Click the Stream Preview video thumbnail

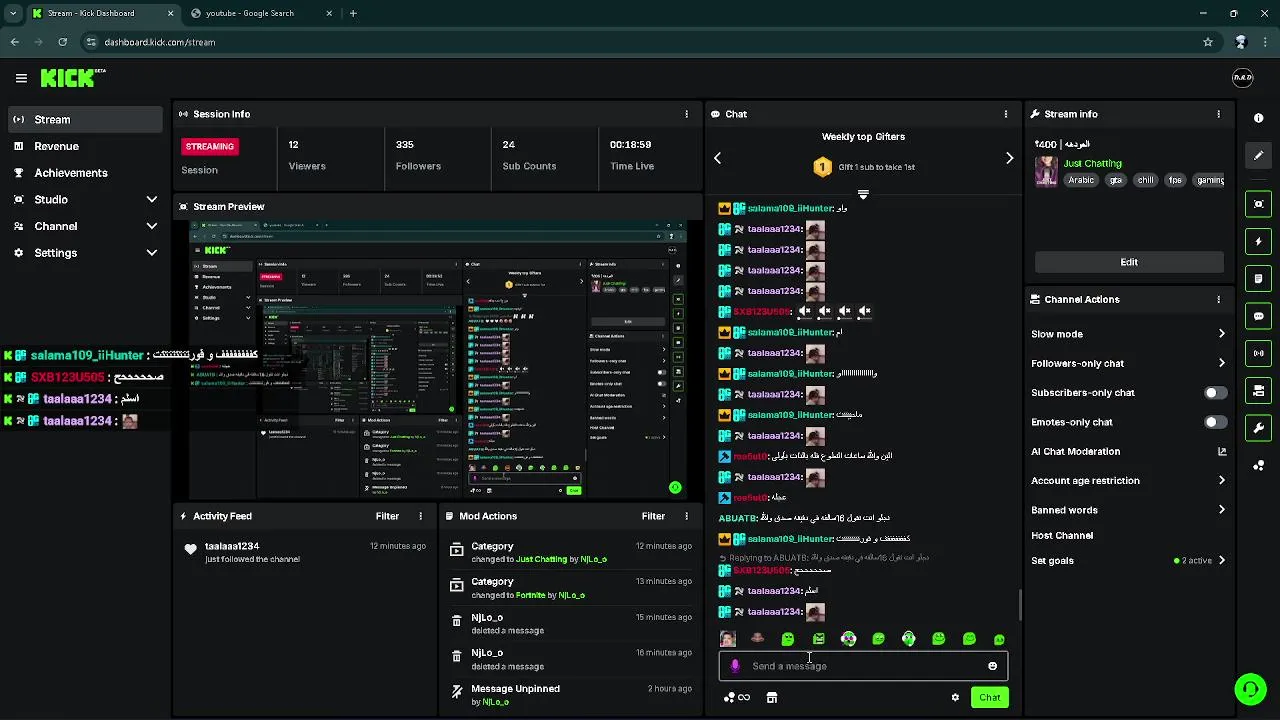(437, 360)
